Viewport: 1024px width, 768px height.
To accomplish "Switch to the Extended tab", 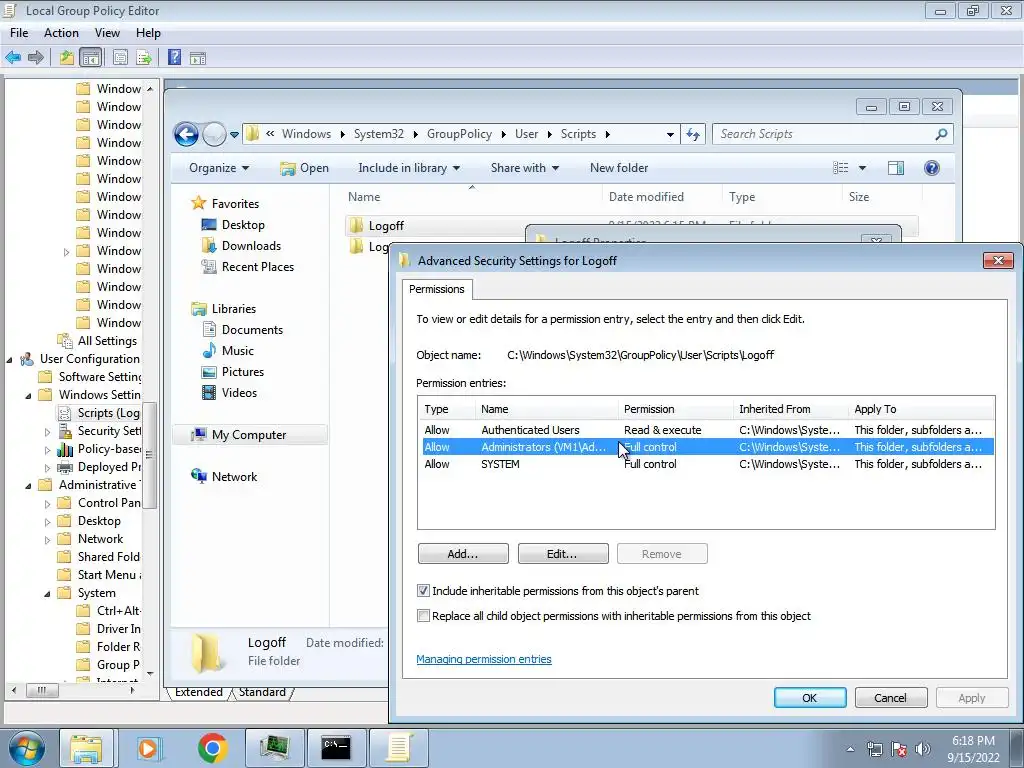I will 199,692.
